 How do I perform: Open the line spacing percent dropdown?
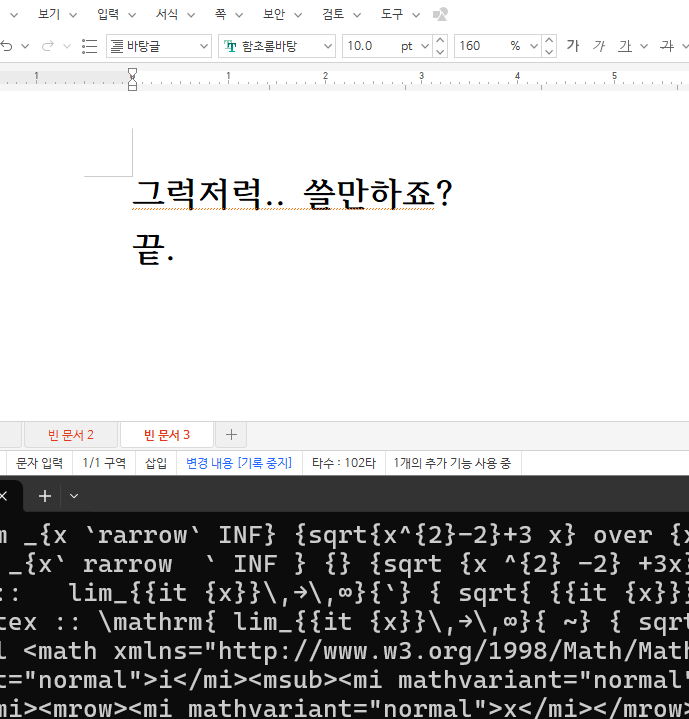coord(534,46)
